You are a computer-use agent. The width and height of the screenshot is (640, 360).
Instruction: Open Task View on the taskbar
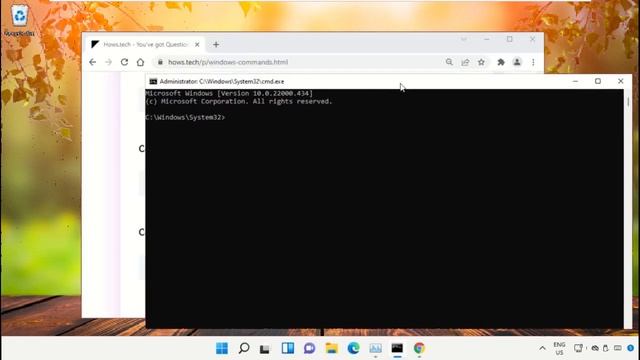(x=265, y=348)
